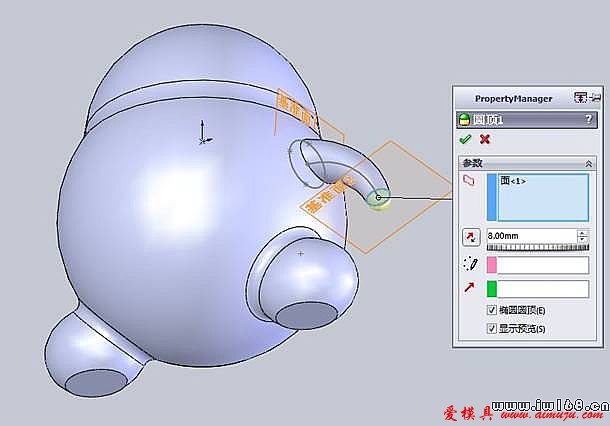
Task: Click the dome feature icon in header
Action: tap(464, 118)
